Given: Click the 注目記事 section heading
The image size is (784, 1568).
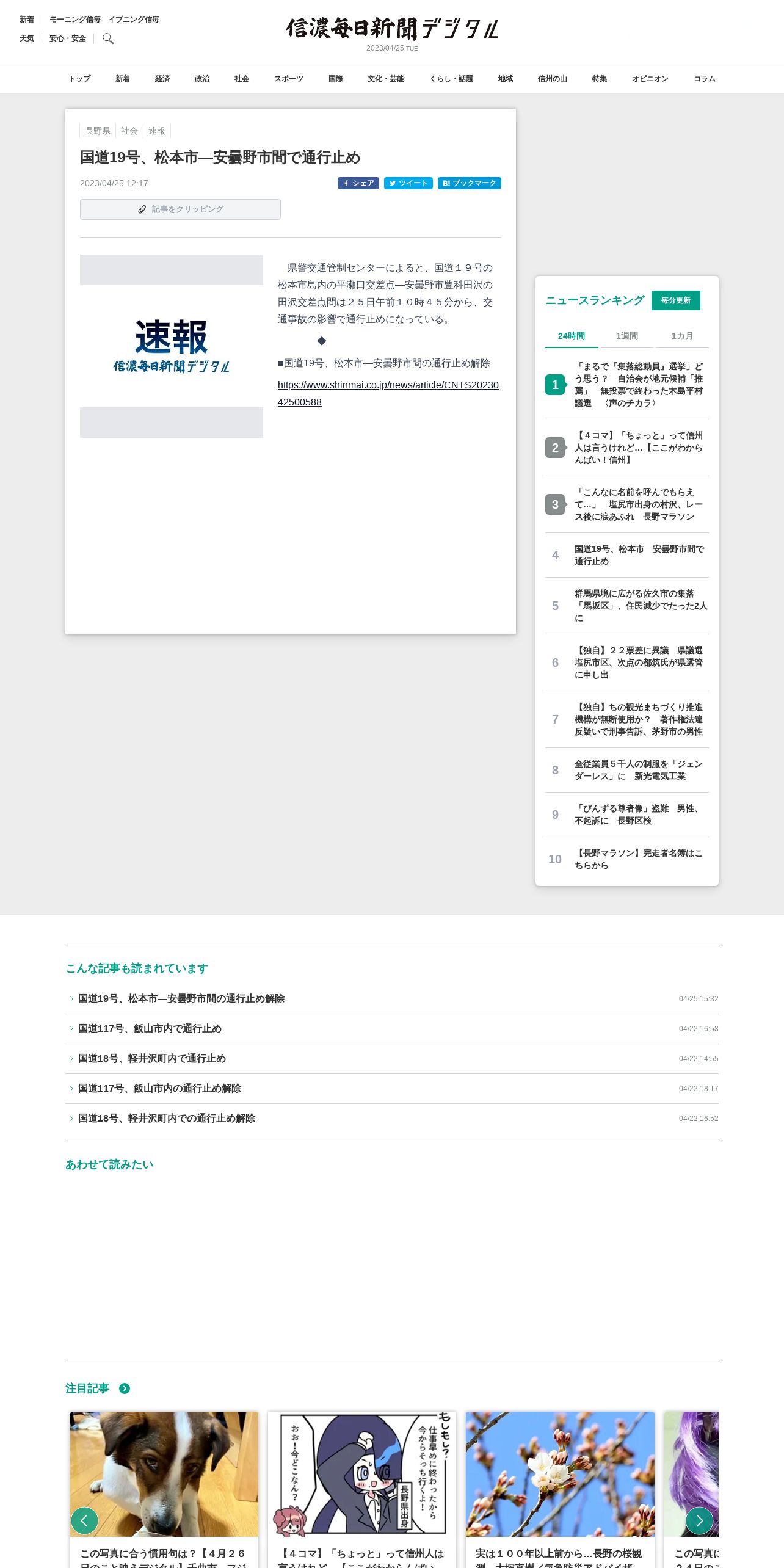Looking at the screenshot, I should click(x=87, y=1388).
